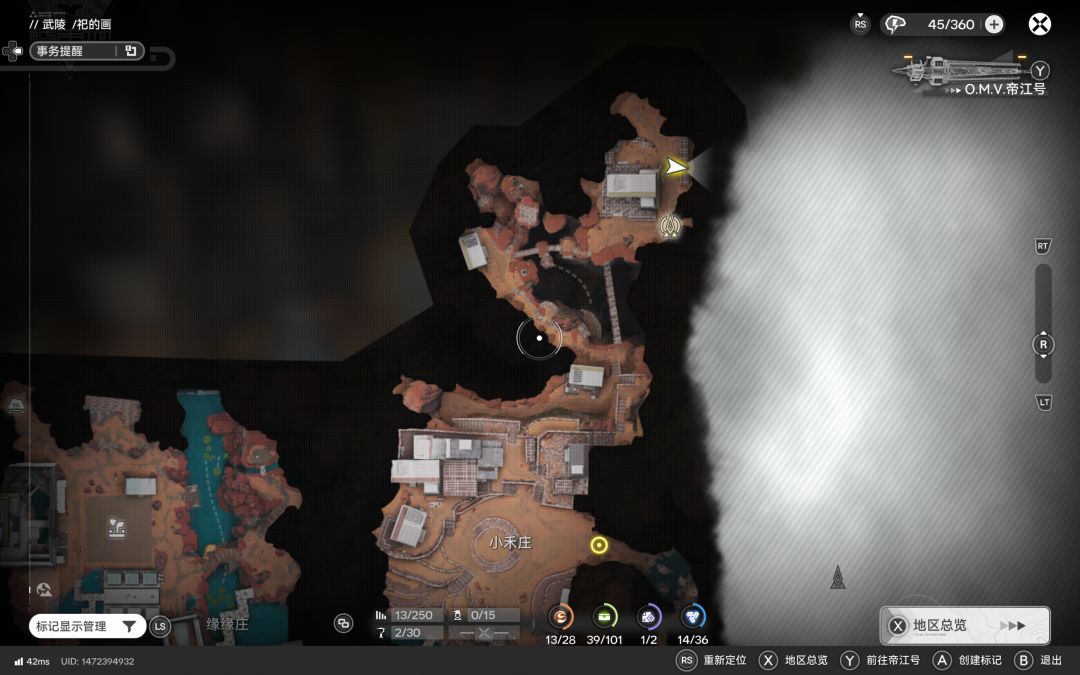The image size is (1080, 675).
Task: Select the yellow ring marker near 小禾庄
Action: coord(599,546)
